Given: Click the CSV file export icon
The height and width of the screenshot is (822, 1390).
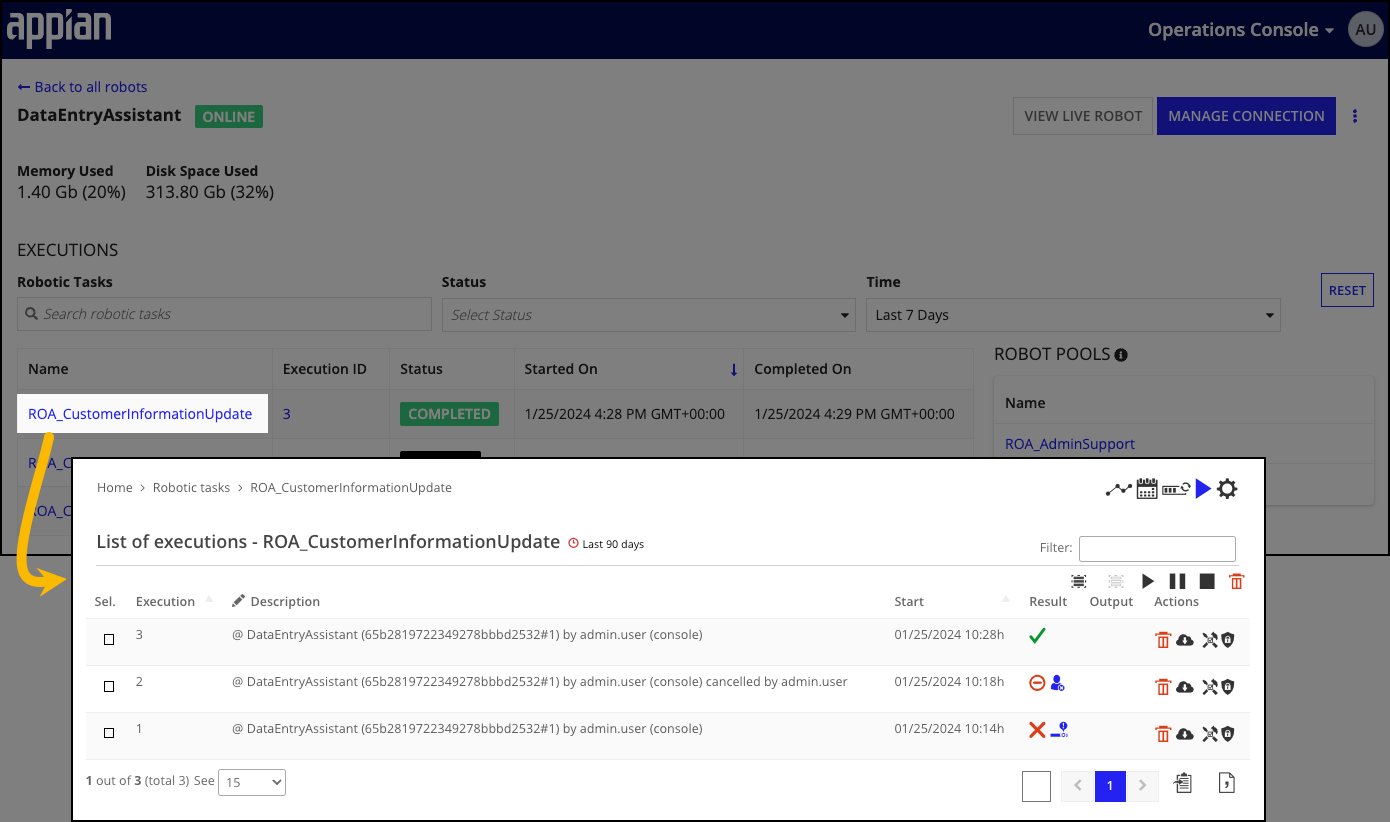Looking at the screenshot, I should click(x=1227, y=783).
